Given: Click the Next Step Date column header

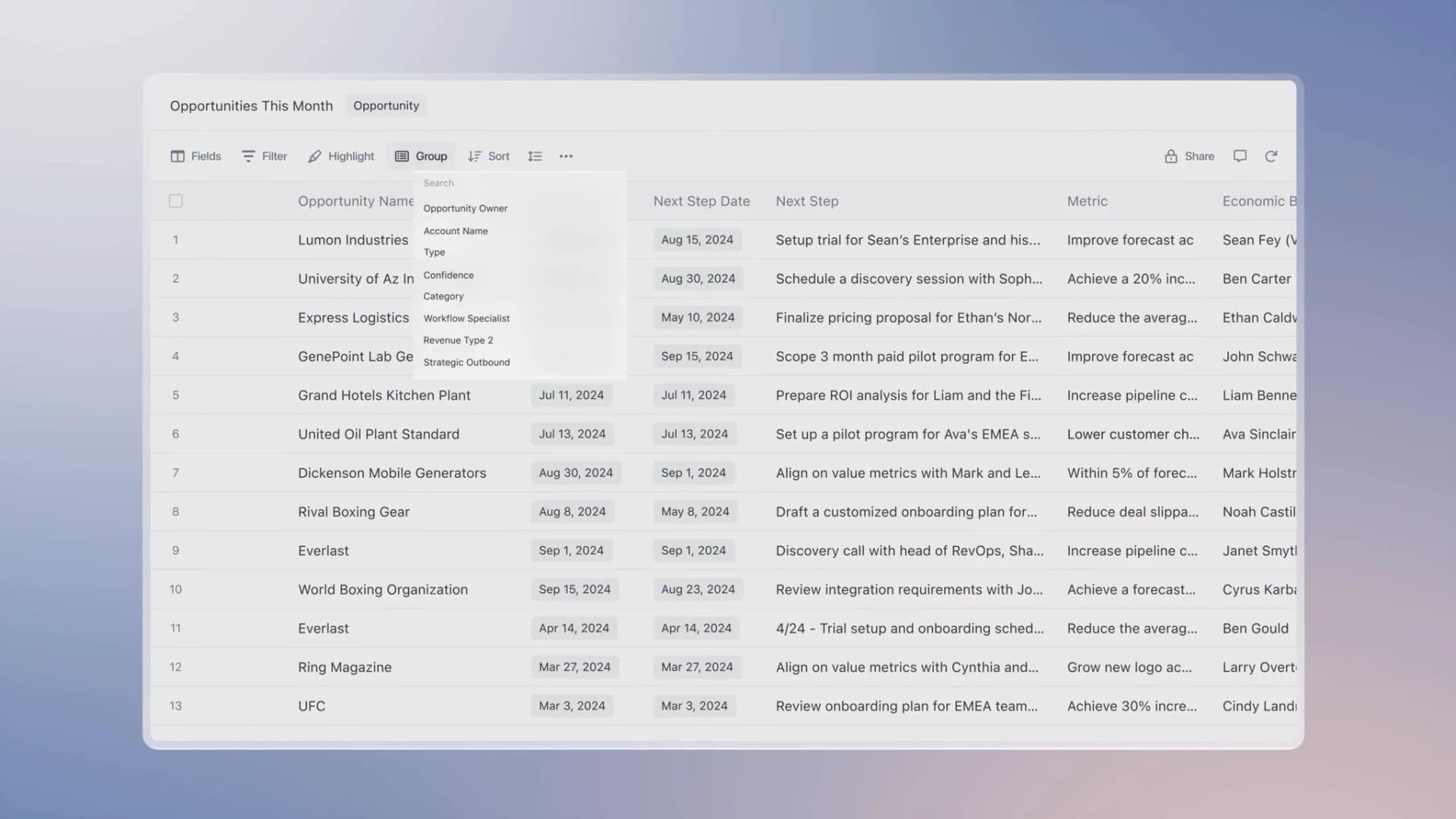Looking at the screenshot, I should 701,201.
